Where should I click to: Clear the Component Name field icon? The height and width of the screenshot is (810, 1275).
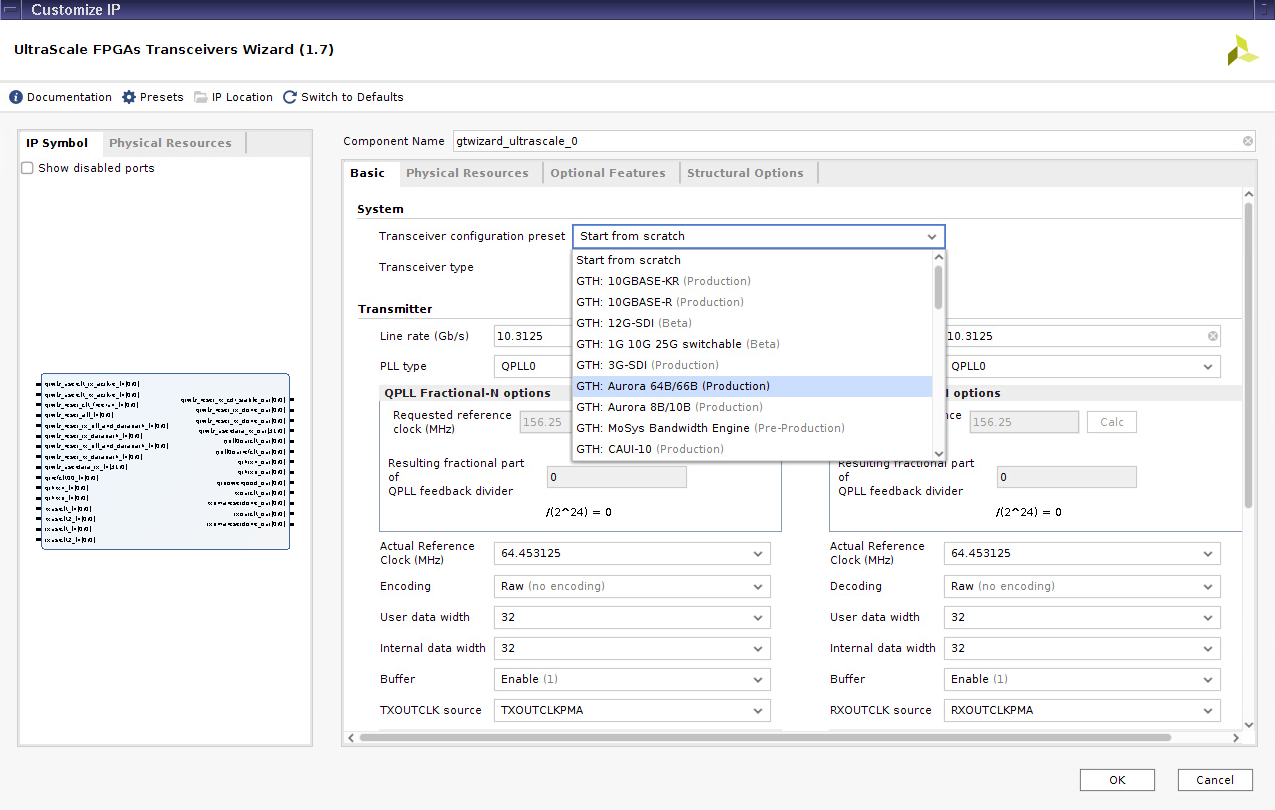[1248, 141]
